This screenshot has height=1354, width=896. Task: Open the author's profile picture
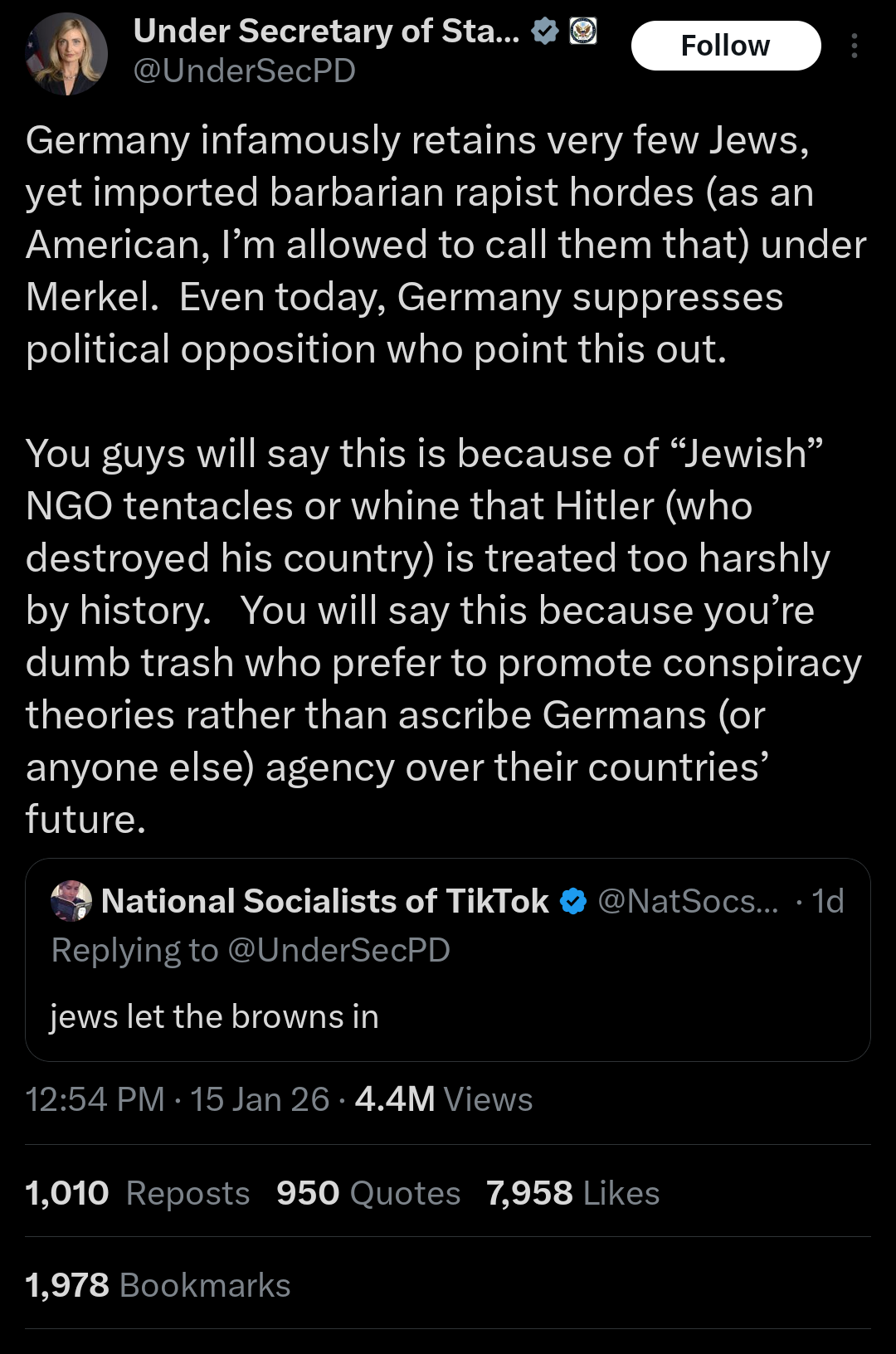66,54
